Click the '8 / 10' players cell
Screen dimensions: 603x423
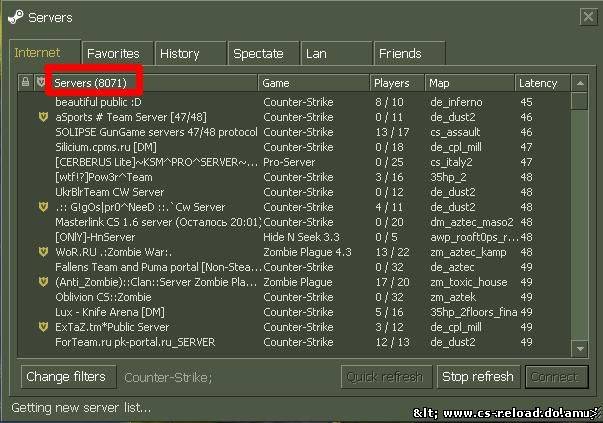390,102
